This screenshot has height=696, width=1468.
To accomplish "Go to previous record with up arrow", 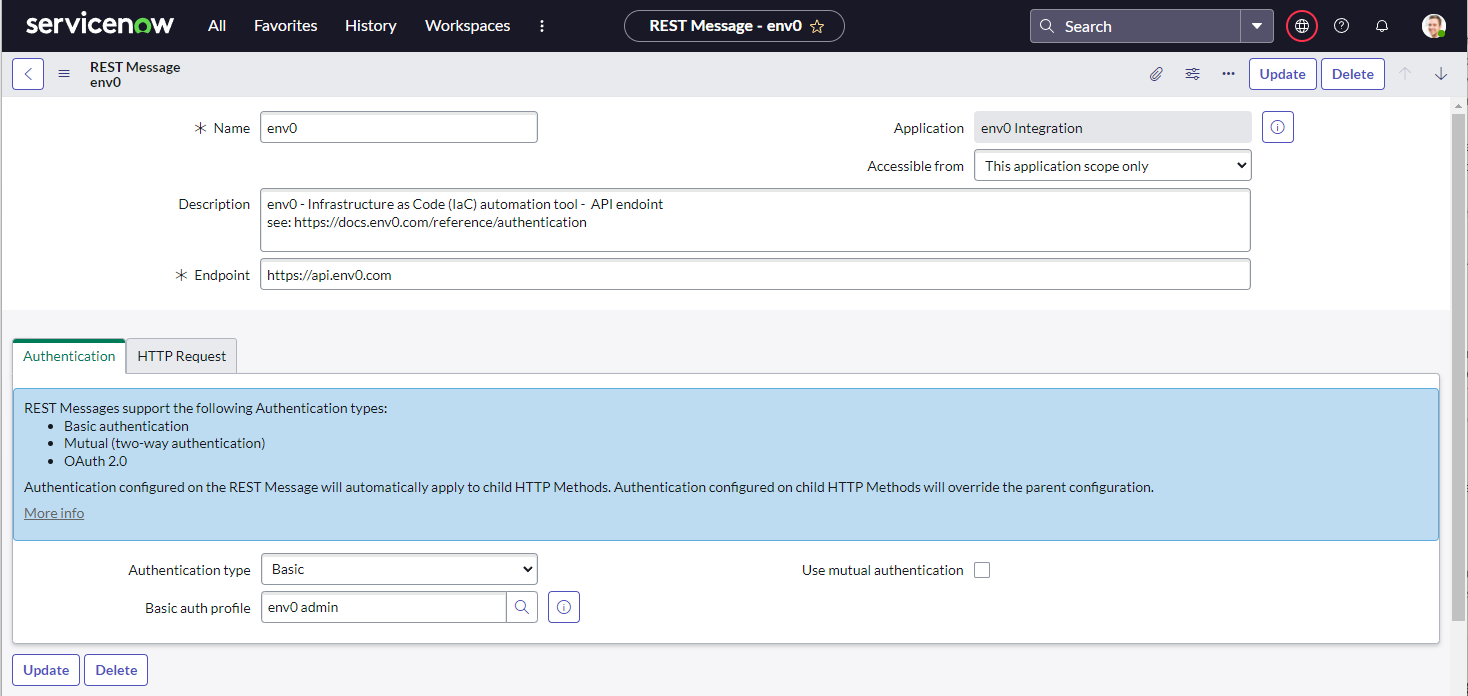I will click(x=1405, y=74).
